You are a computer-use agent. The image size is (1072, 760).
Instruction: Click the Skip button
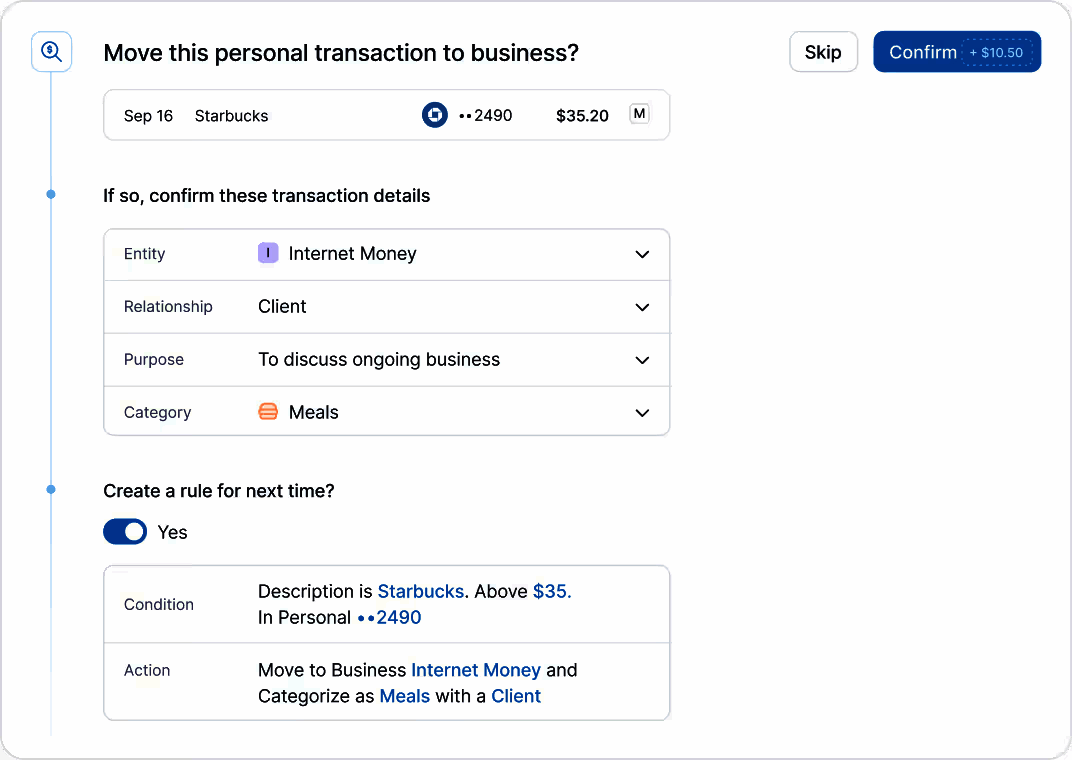click(823, 51)
